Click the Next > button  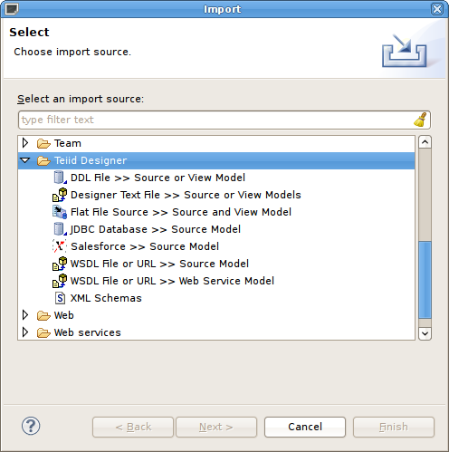[x=216, y=427]
